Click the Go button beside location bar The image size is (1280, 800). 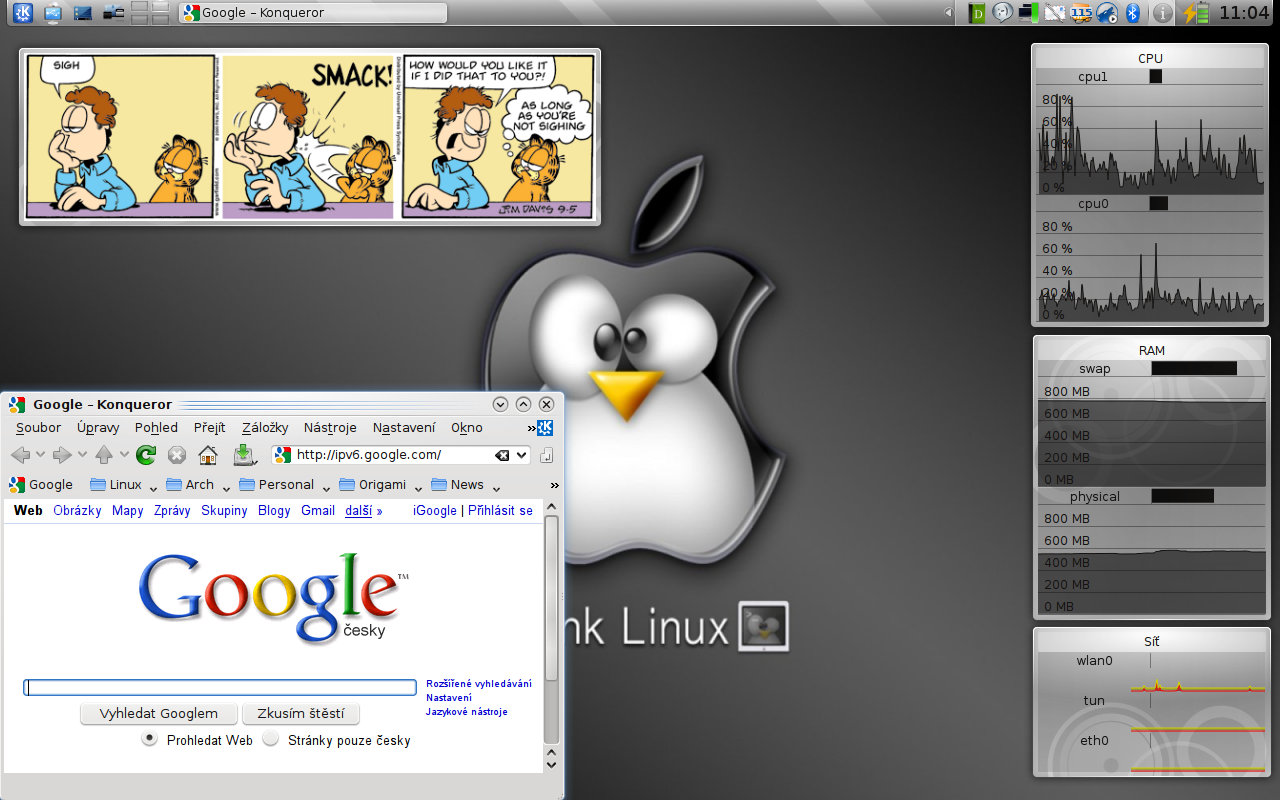(x=547, y=455)
